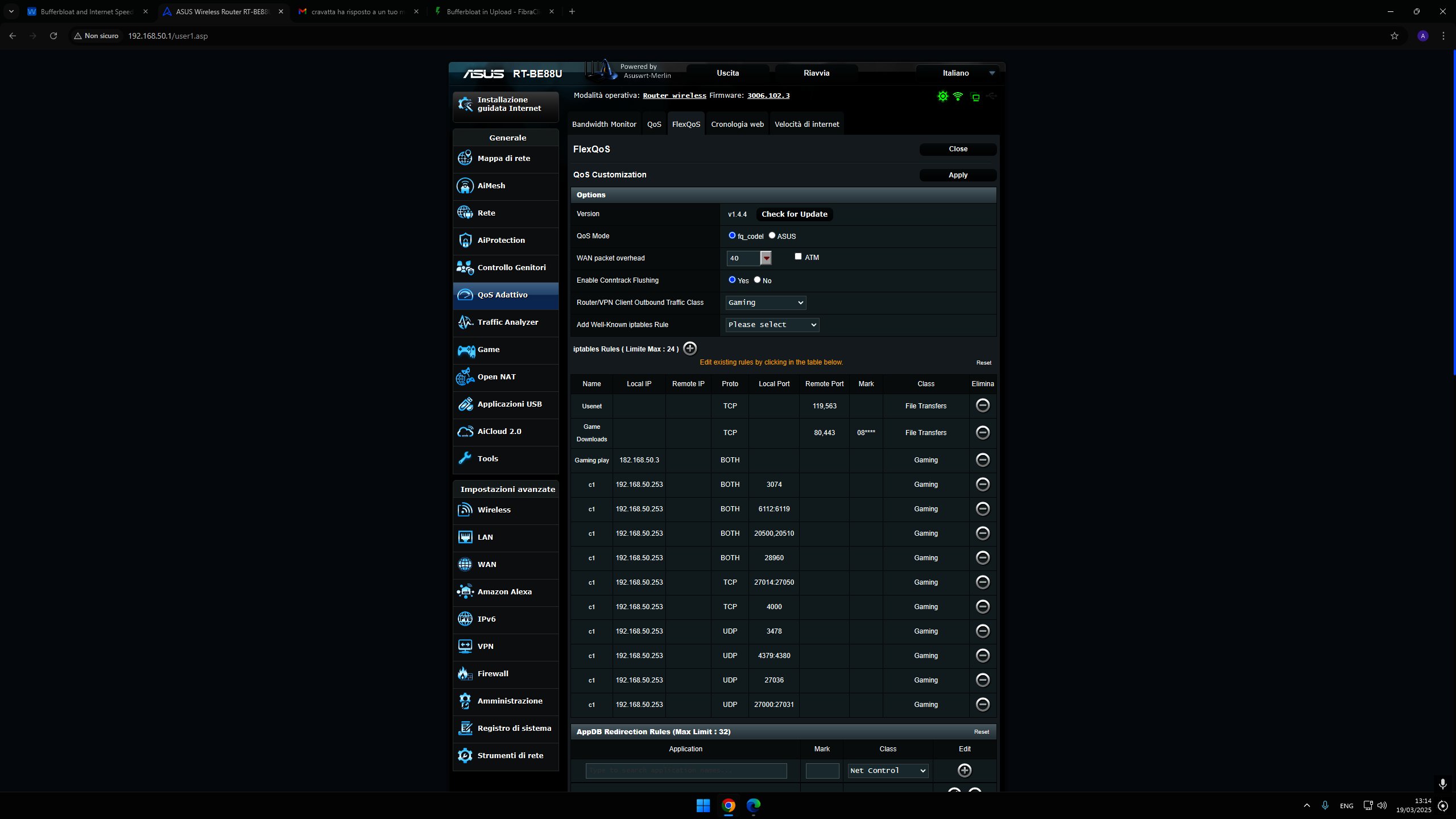Remove the Gaming play rule

[982, 460]
